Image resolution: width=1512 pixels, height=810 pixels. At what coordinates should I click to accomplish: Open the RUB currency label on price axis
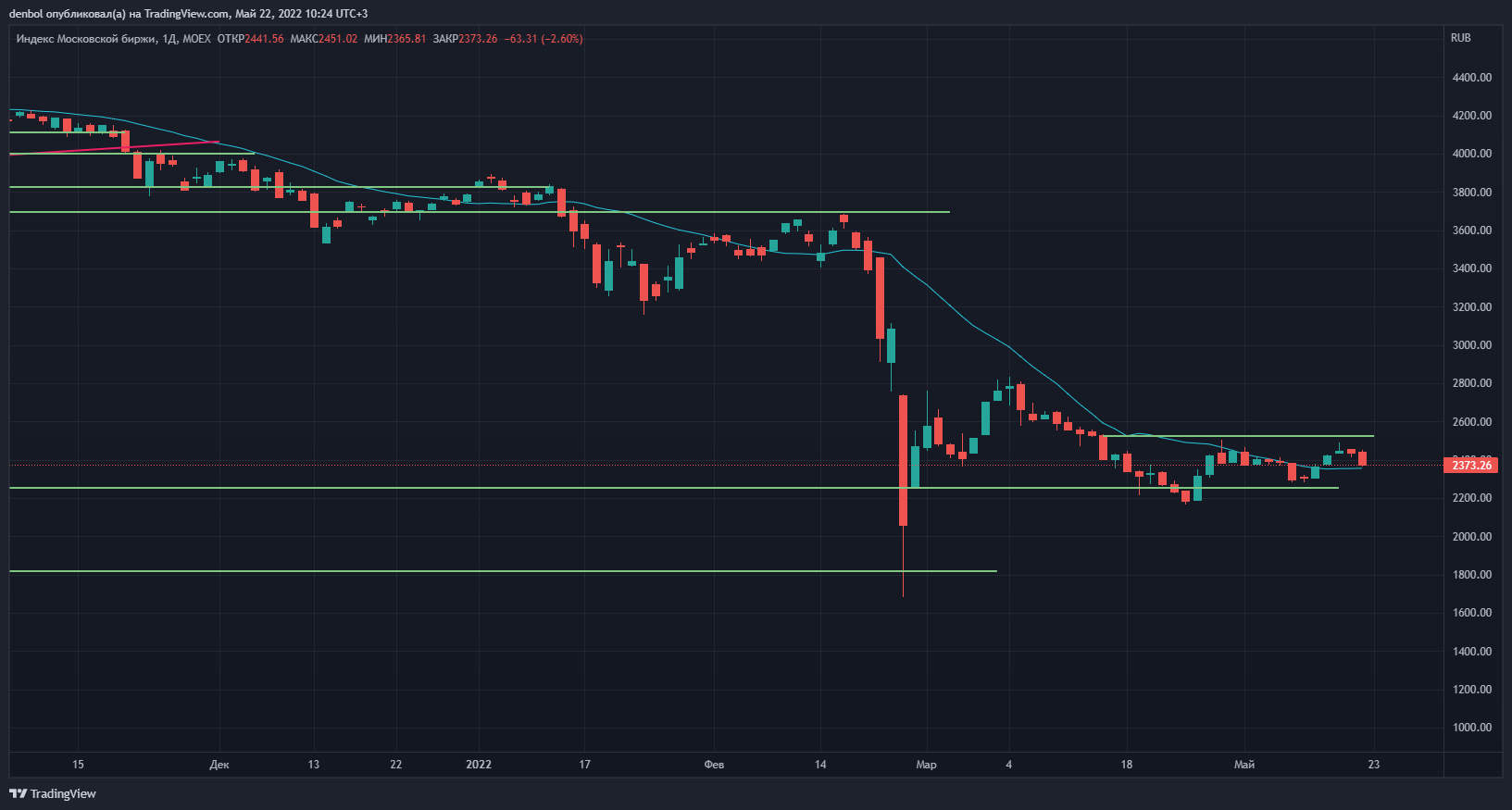pyautogui.click(x=1461, y=38)
